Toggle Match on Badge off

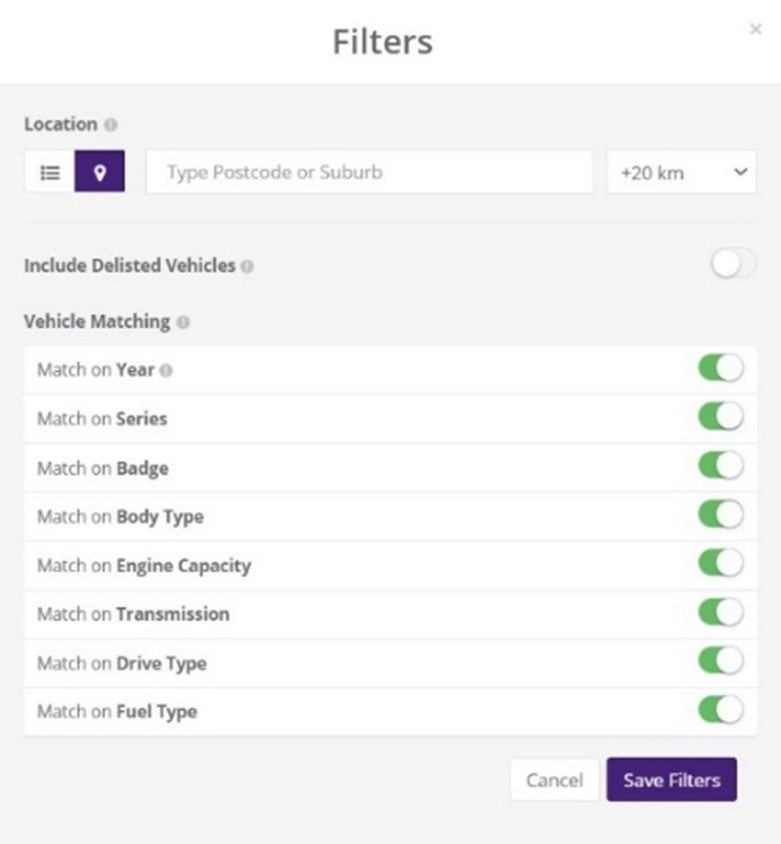(x=721, y=466)
